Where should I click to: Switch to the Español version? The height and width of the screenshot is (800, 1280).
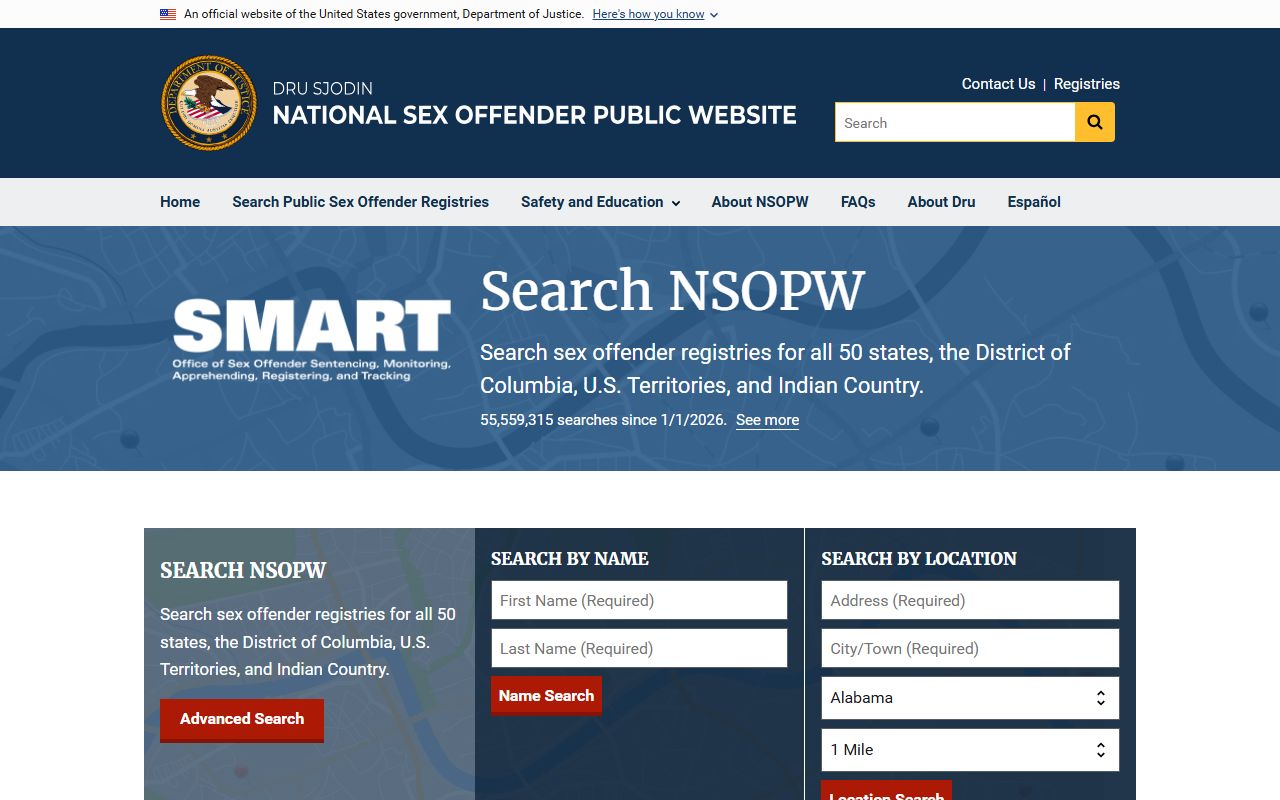[1034, 202]
